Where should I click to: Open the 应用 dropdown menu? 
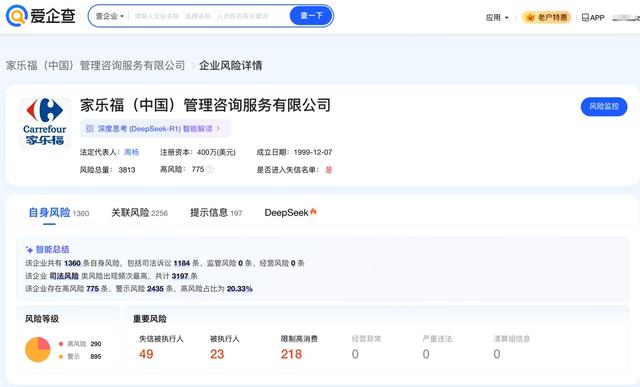497,18
